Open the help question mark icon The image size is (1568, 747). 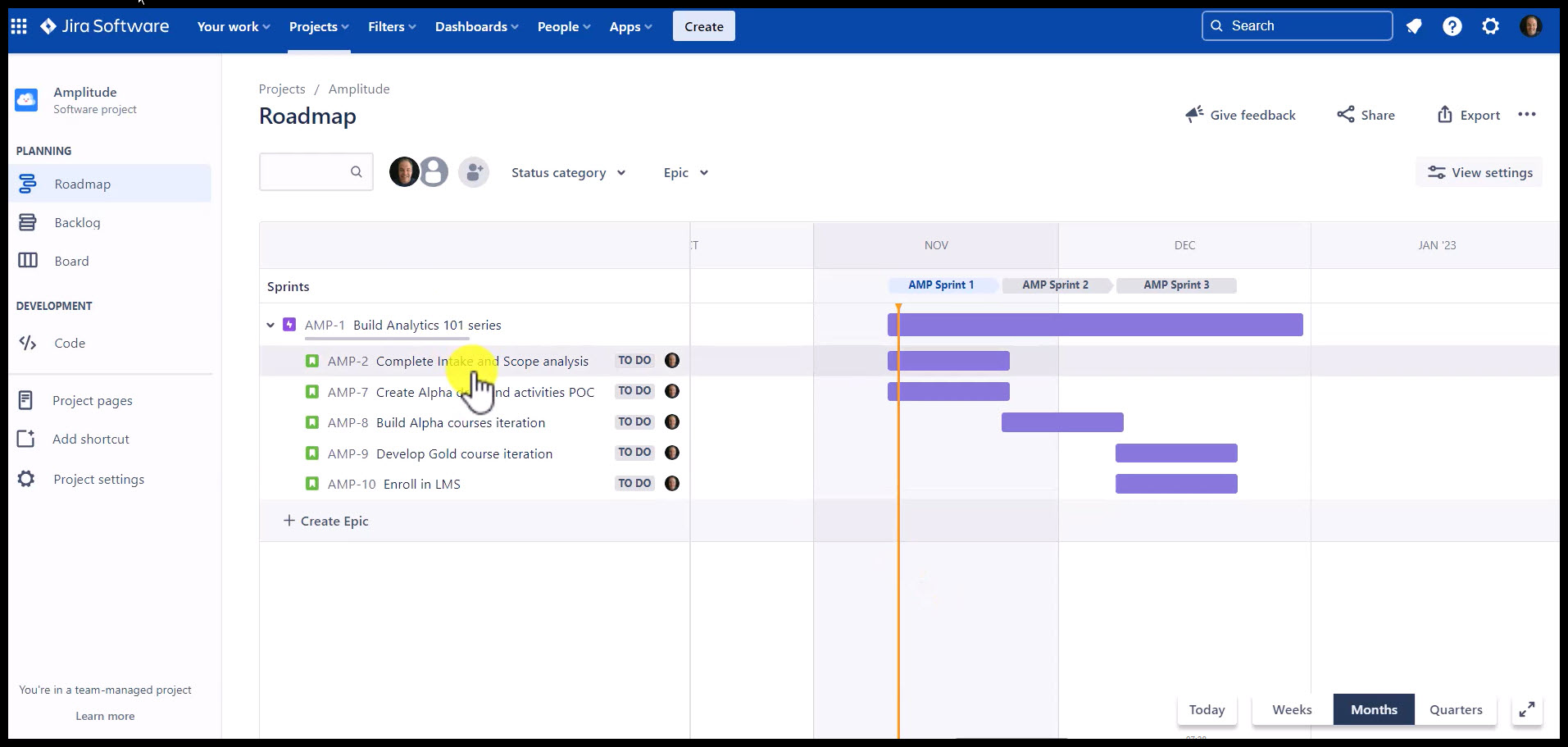click(1452, 26)
